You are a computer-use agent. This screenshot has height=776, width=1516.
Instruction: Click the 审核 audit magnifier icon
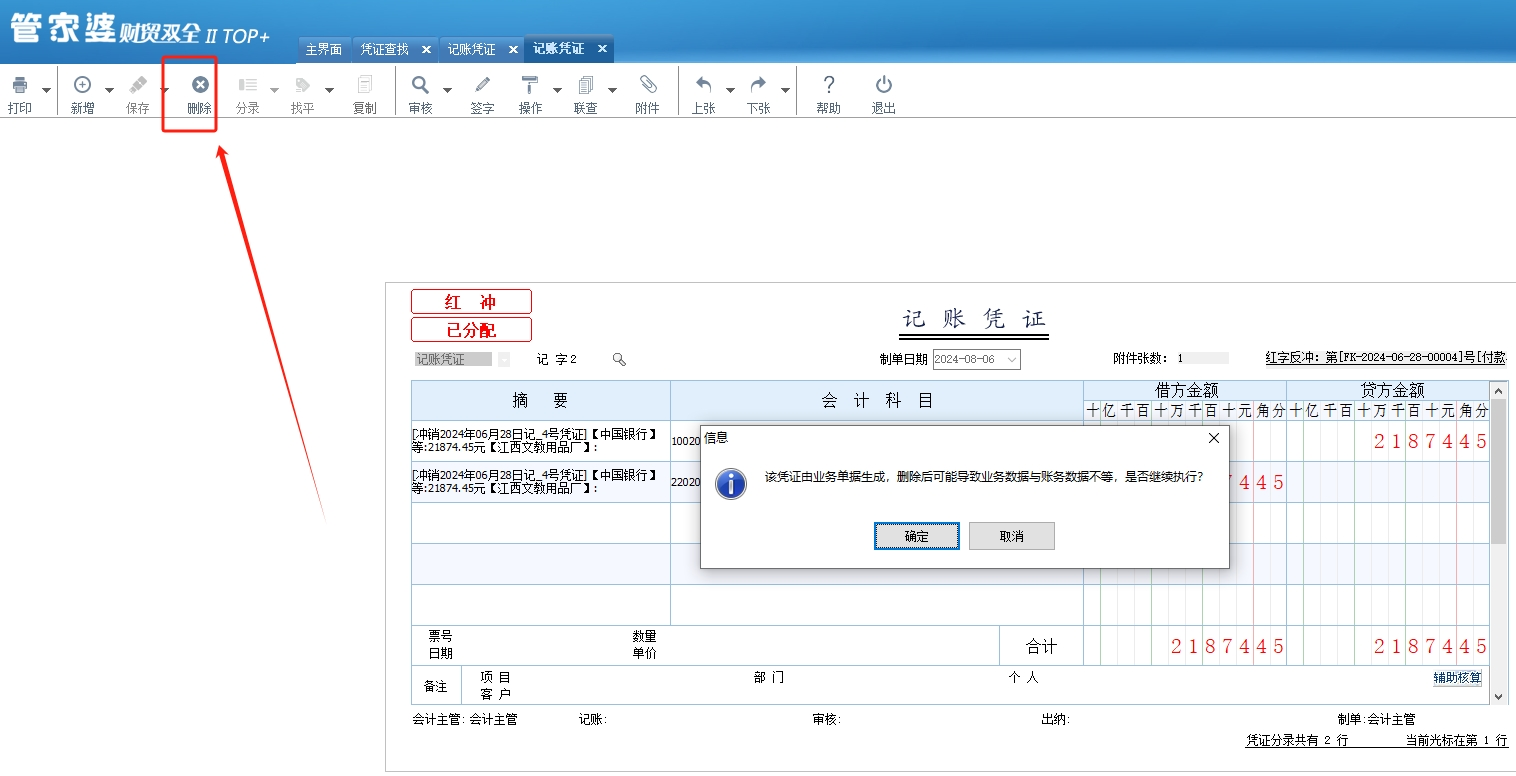[x=421, y=86]
